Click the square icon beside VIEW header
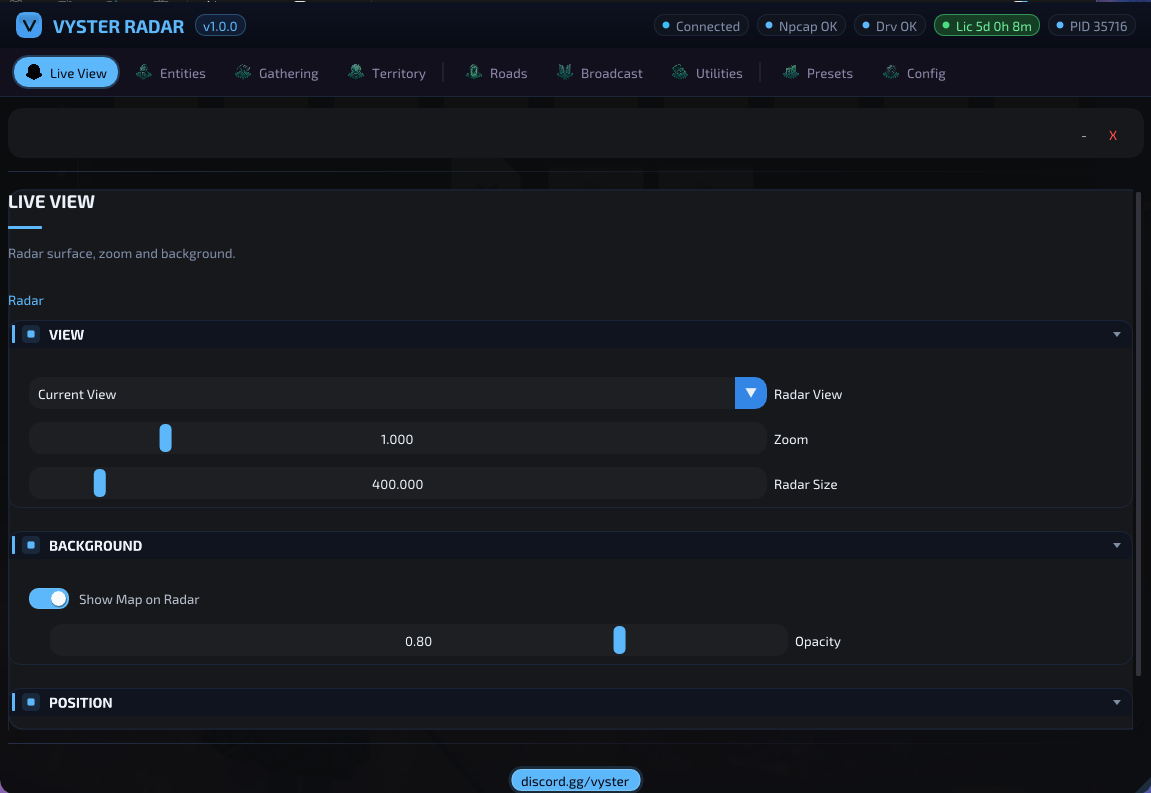This screenshot has height=793, width=1151. pyautogui.click(x=31, y=334)
